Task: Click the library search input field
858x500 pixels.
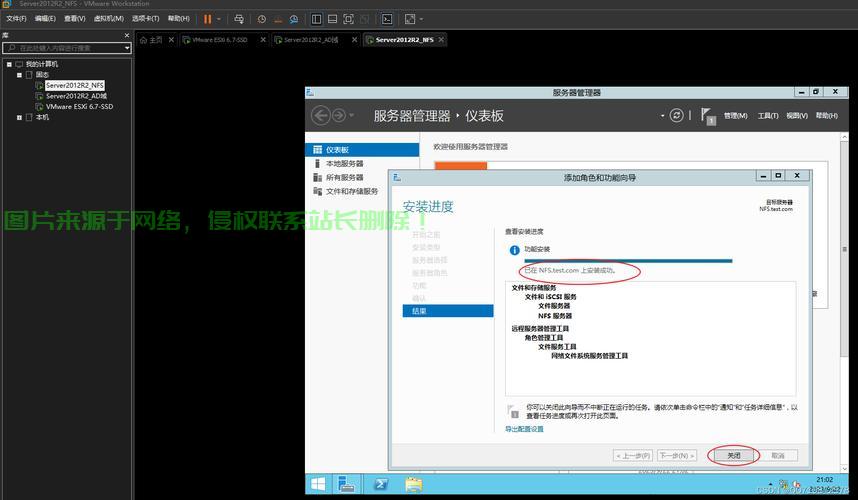Action: tap(63, 48)
